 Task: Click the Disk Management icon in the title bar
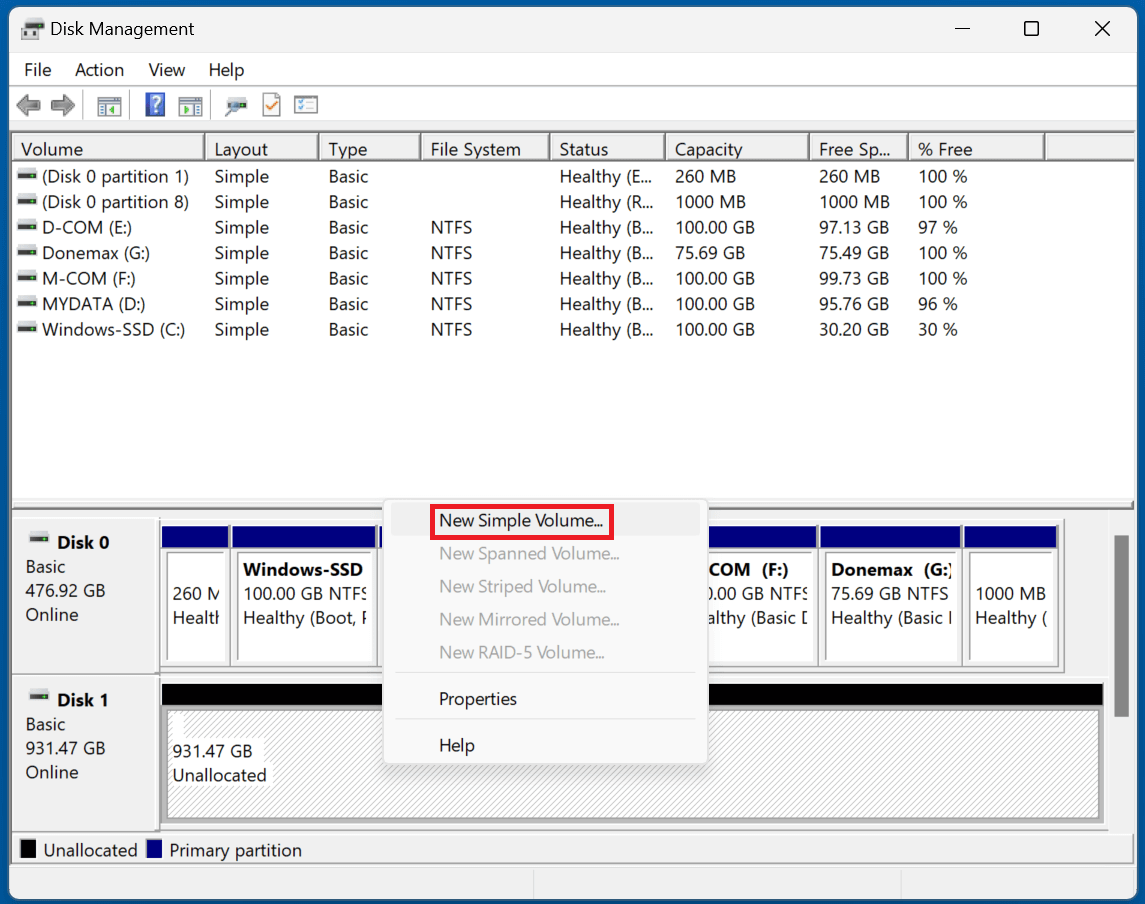pyautogui.click(x=32, y=28)
